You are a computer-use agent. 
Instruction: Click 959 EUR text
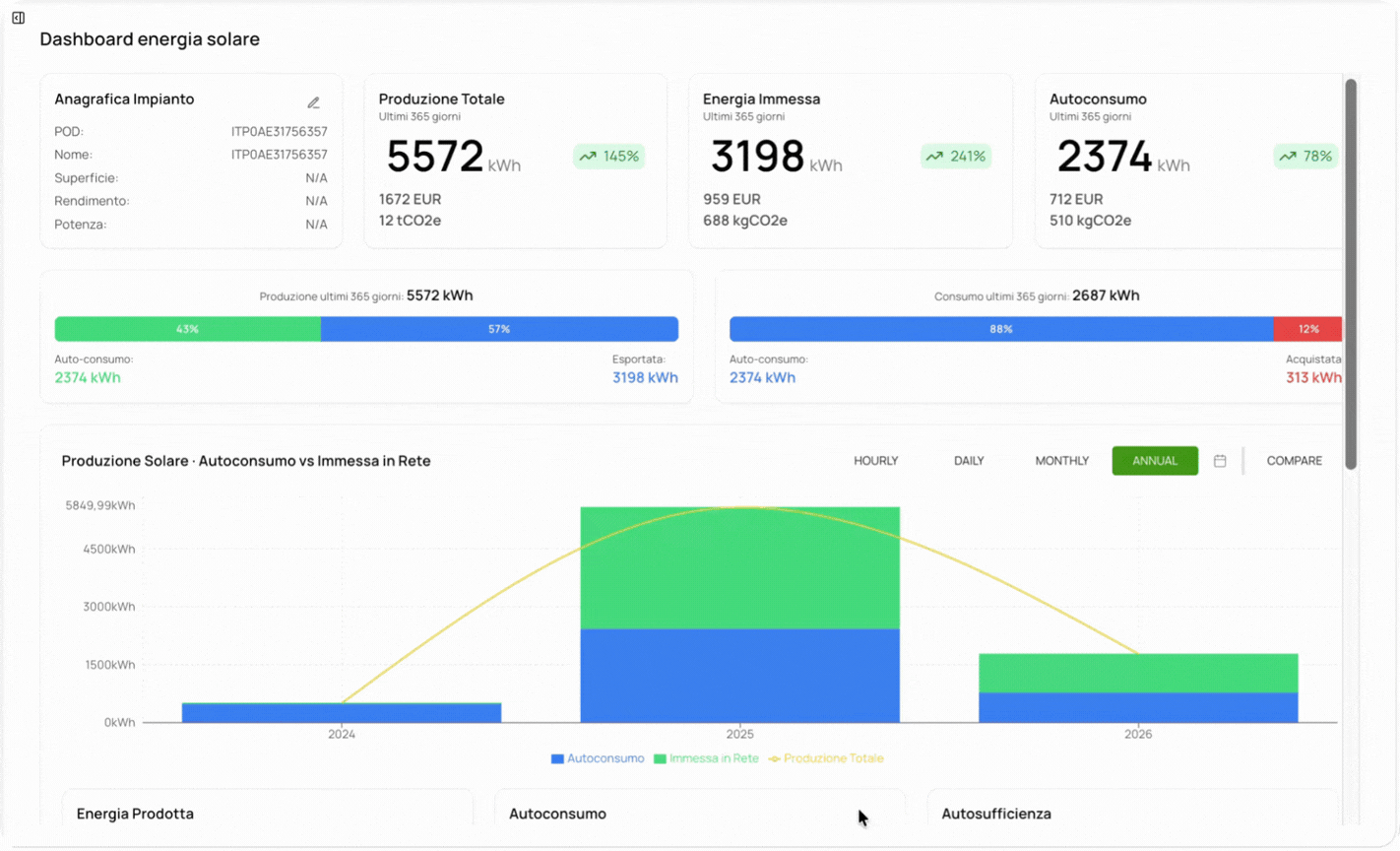pyautogui.click(x=732, y=199)
